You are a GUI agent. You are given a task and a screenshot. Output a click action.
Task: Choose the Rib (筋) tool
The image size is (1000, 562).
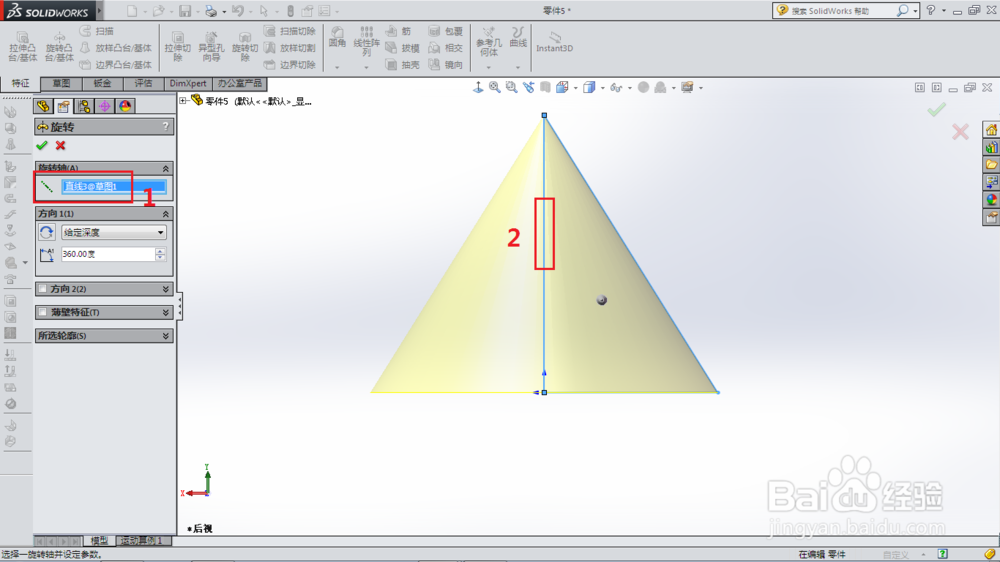point(399,31)
